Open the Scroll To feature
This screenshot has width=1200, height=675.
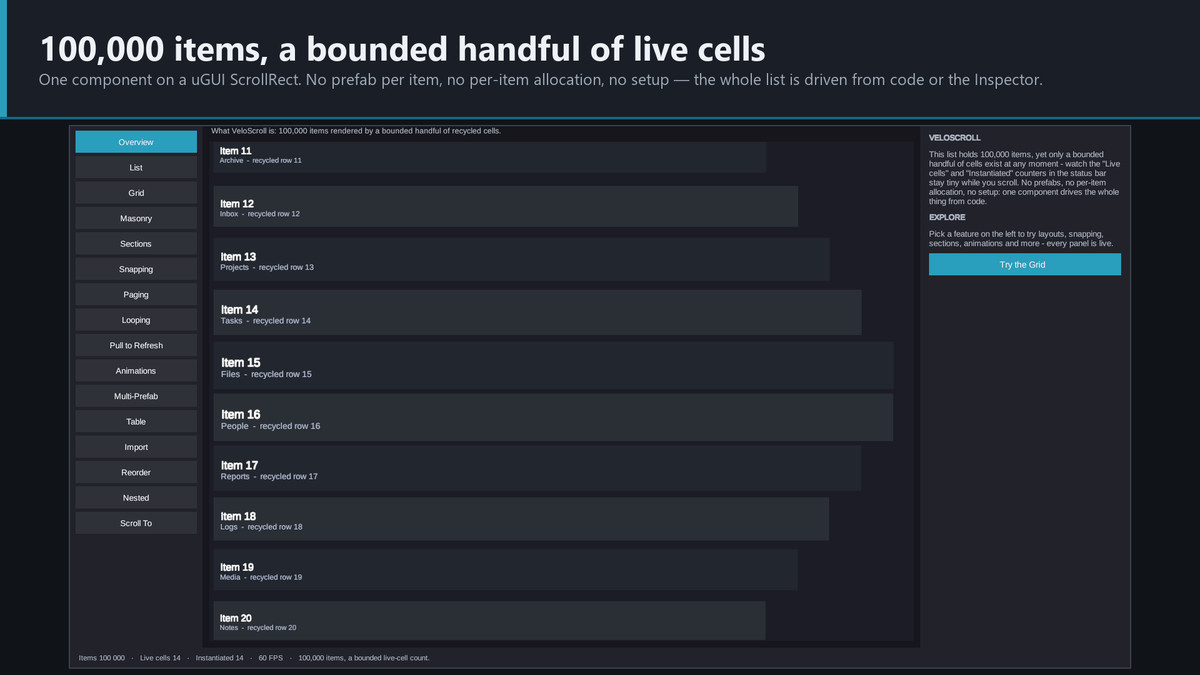point(136,523)
